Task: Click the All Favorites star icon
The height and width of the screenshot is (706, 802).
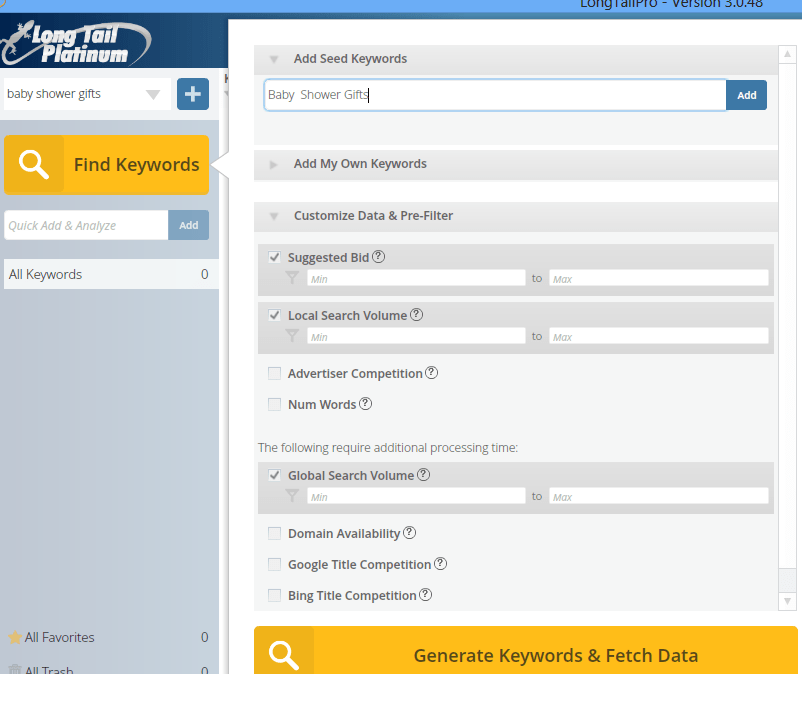Action: [x=15, y=637]
